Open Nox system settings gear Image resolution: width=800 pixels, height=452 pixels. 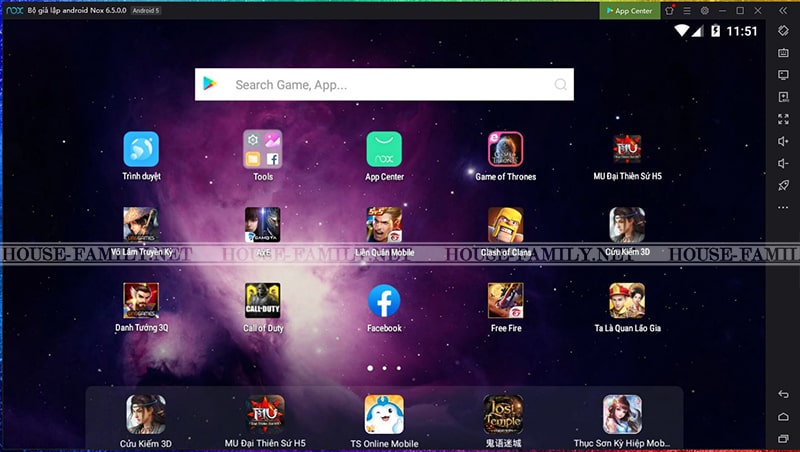tap(705, 11)
